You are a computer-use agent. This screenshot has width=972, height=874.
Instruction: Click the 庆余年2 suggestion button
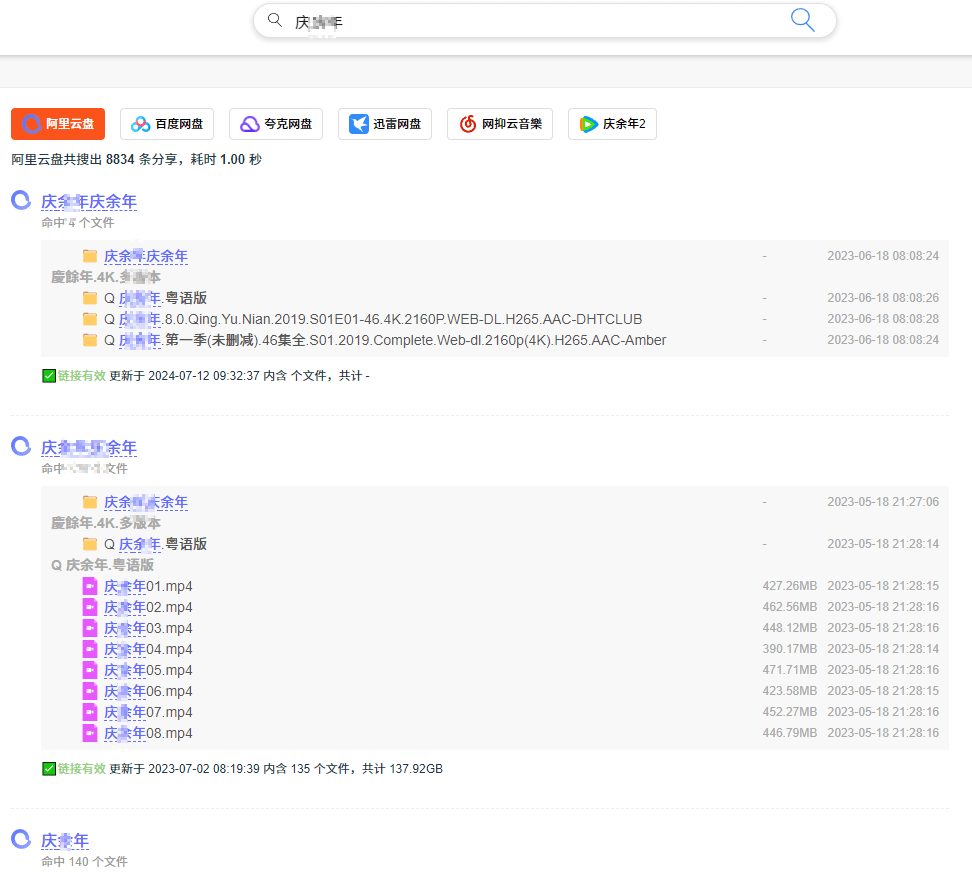coord(612,124)
